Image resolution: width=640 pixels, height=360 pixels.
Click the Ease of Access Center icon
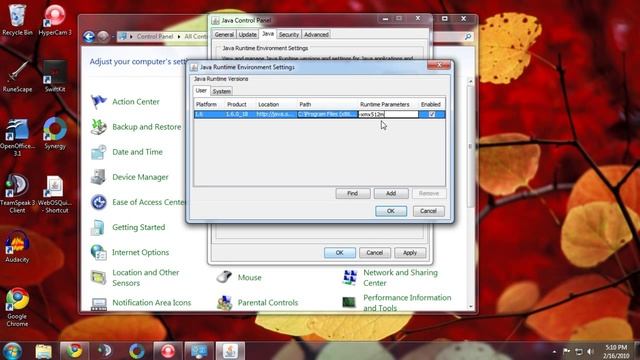point(98,202)
